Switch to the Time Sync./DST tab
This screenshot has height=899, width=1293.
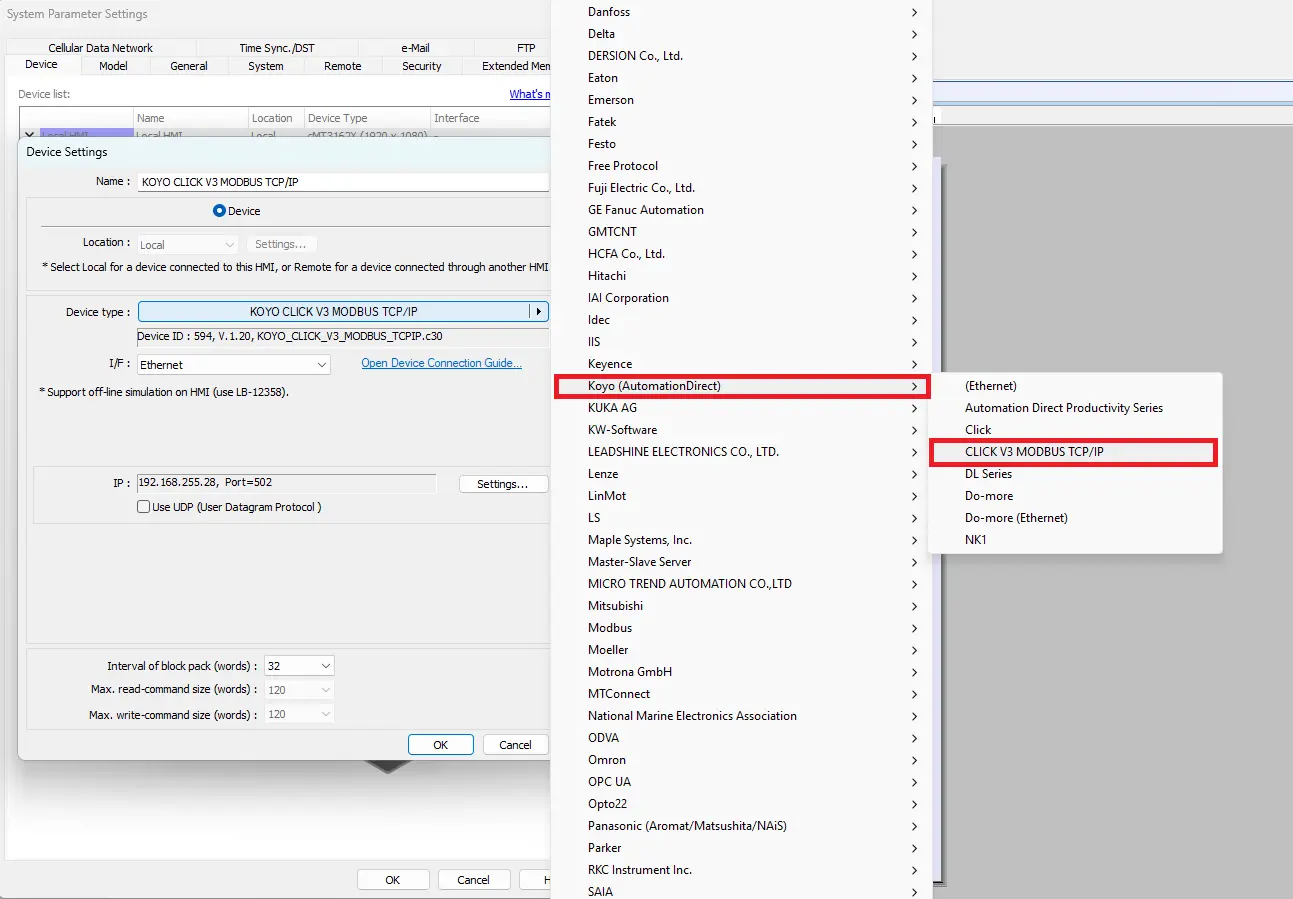(x=276, y=47)
